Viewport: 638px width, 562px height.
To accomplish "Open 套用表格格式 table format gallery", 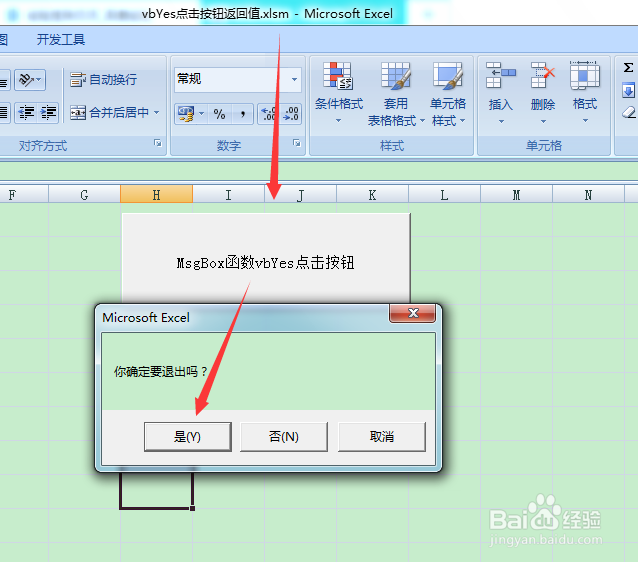I will [x=395, y=94].
